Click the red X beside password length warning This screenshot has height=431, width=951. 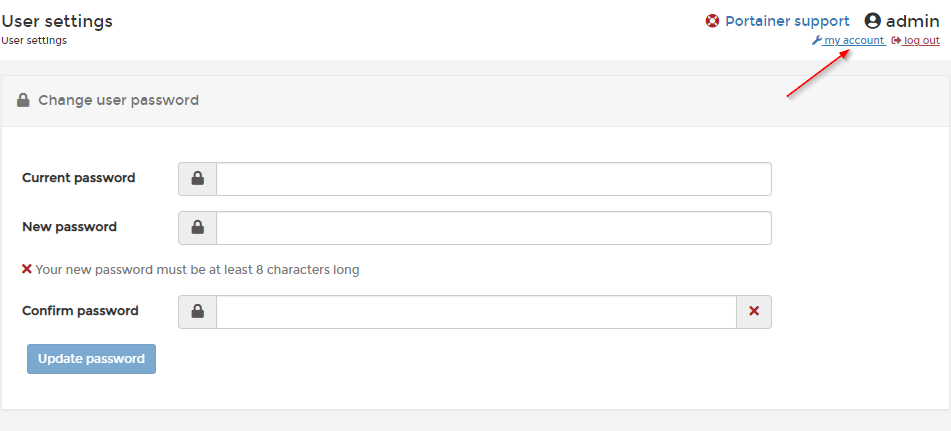(27, 269)
